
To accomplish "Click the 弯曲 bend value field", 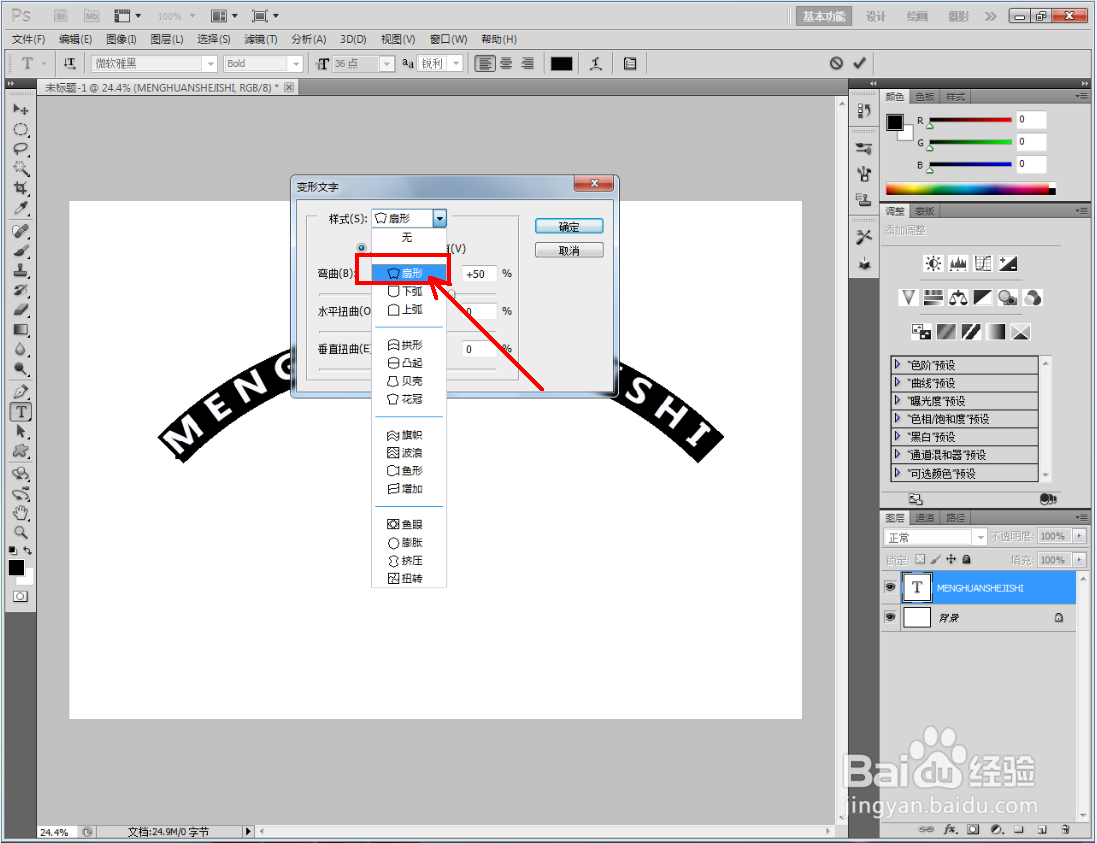I will click(479, 274).
